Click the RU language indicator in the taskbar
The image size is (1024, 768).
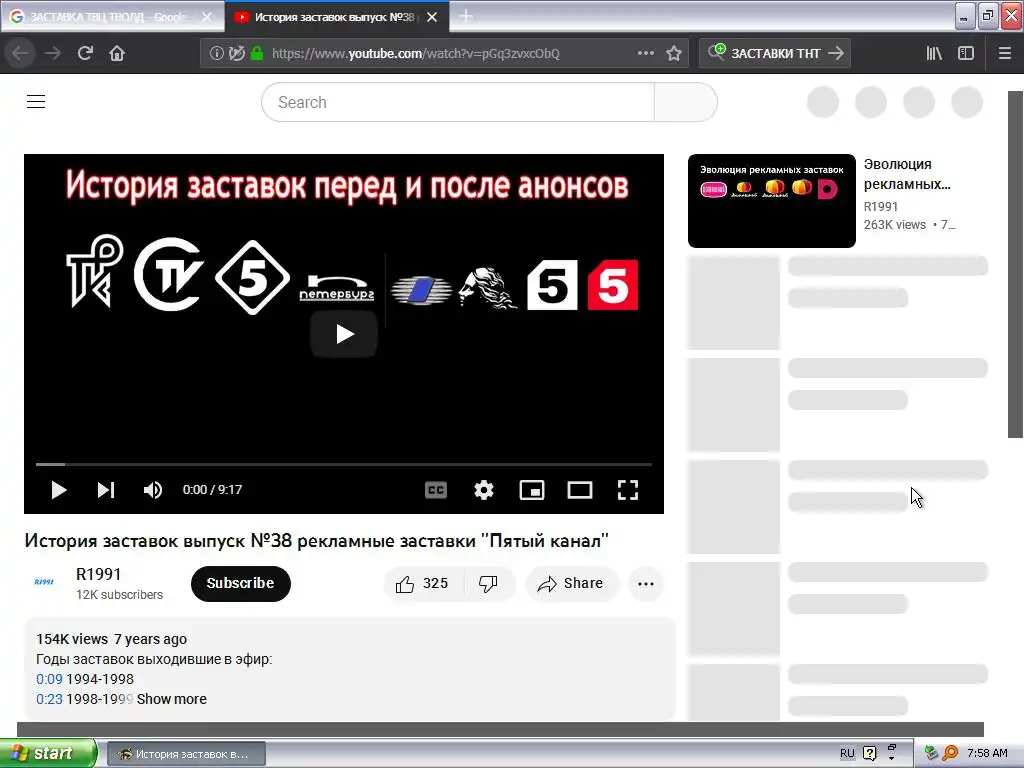pos(847,754)
